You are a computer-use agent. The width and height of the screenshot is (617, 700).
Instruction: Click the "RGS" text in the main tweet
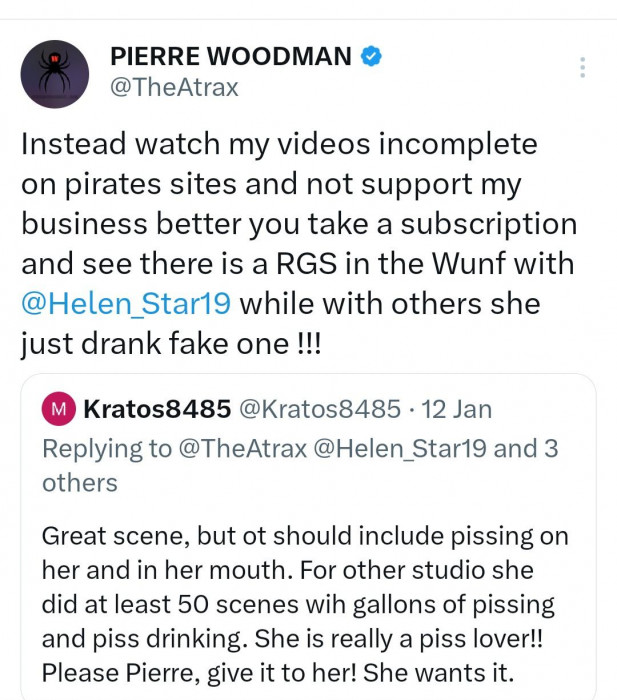(x=298, y=263)
